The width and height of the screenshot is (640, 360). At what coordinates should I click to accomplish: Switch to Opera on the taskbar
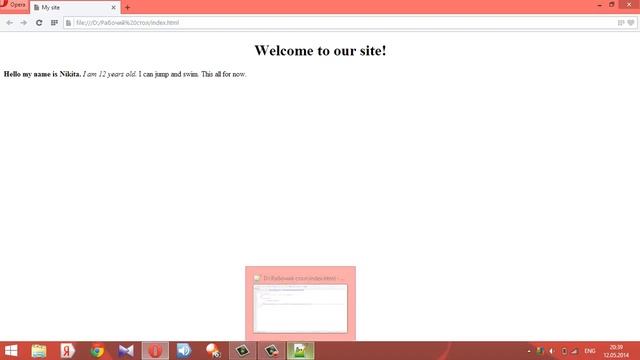pyautogui.click(x=155, y=351)
